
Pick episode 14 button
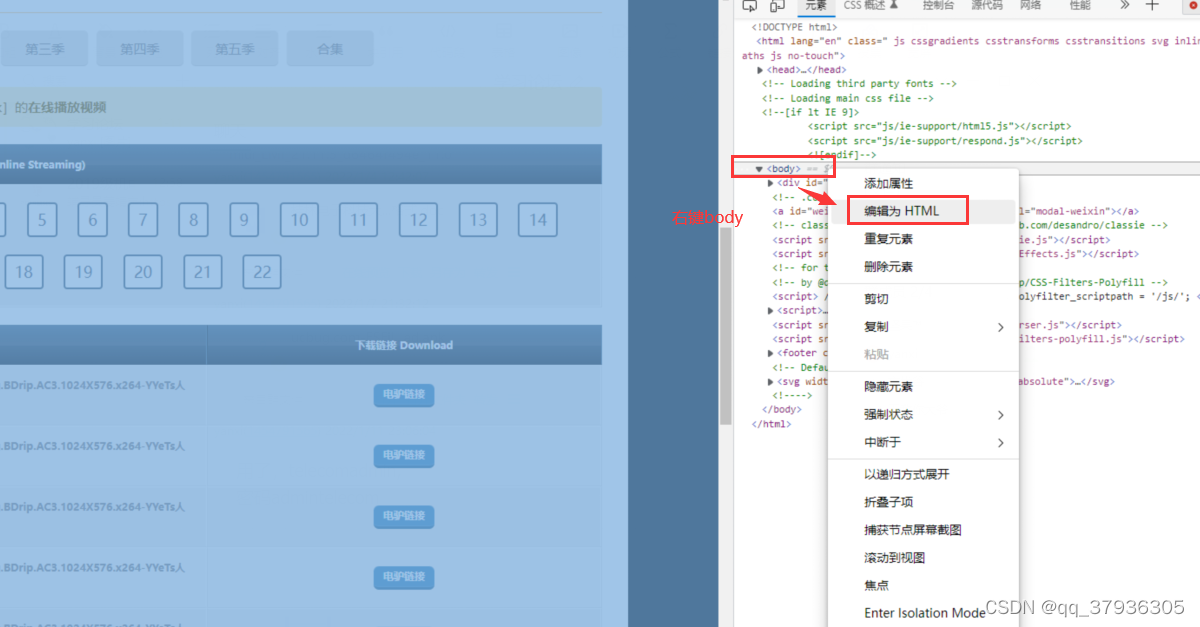538,220
